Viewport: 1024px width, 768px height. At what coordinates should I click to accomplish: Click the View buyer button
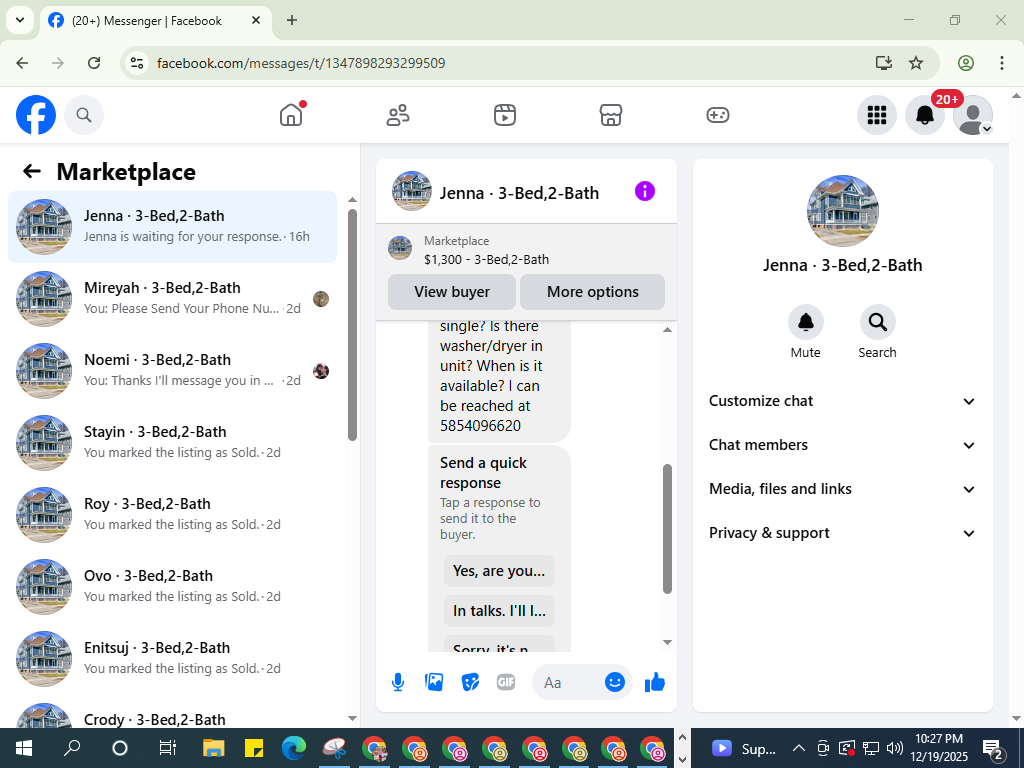point(452,292)
